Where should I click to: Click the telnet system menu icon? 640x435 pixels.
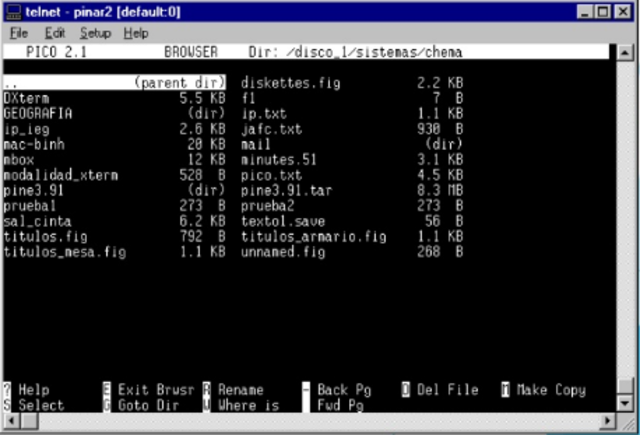(13, 12)
